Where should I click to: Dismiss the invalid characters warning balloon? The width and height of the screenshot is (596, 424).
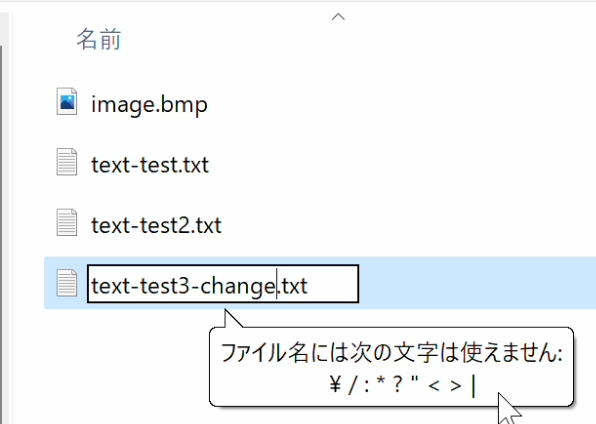point(391,367)
